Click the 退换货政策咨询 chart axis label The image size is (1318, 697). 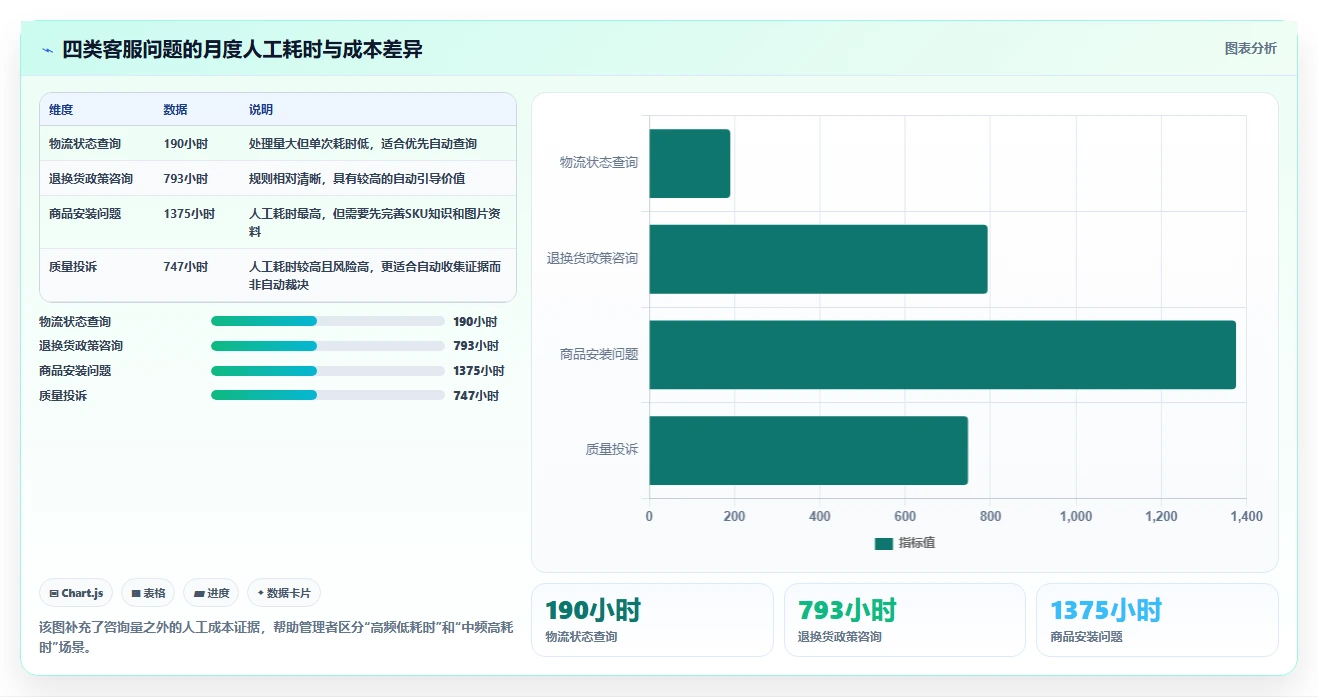click(x=592, y=259)
